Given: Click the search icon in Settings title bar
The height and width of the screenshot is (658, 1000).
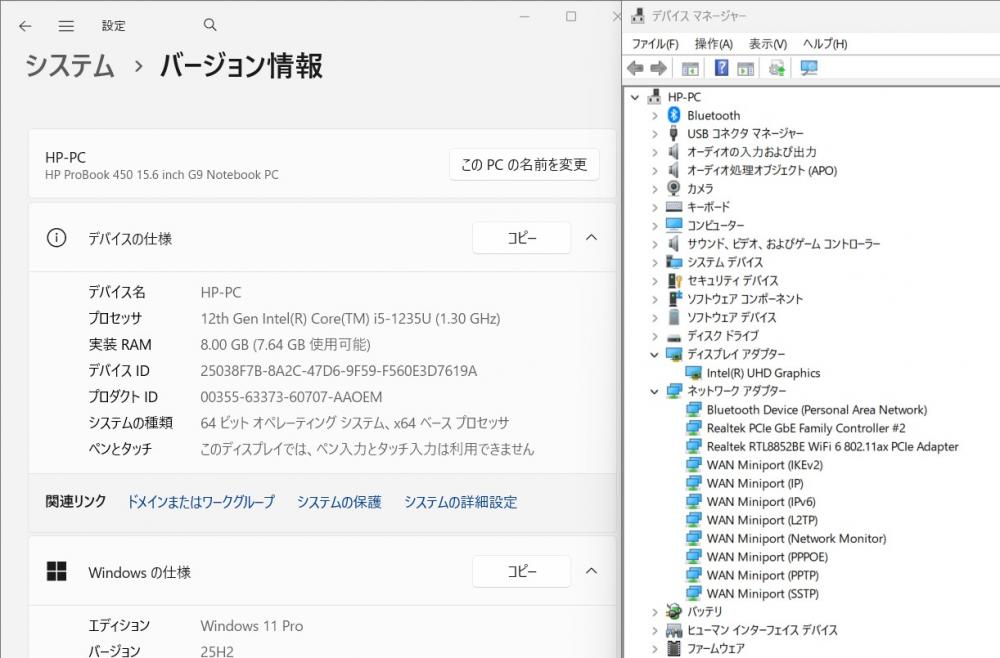Looking at the screenshot, I should coord(210,25).
